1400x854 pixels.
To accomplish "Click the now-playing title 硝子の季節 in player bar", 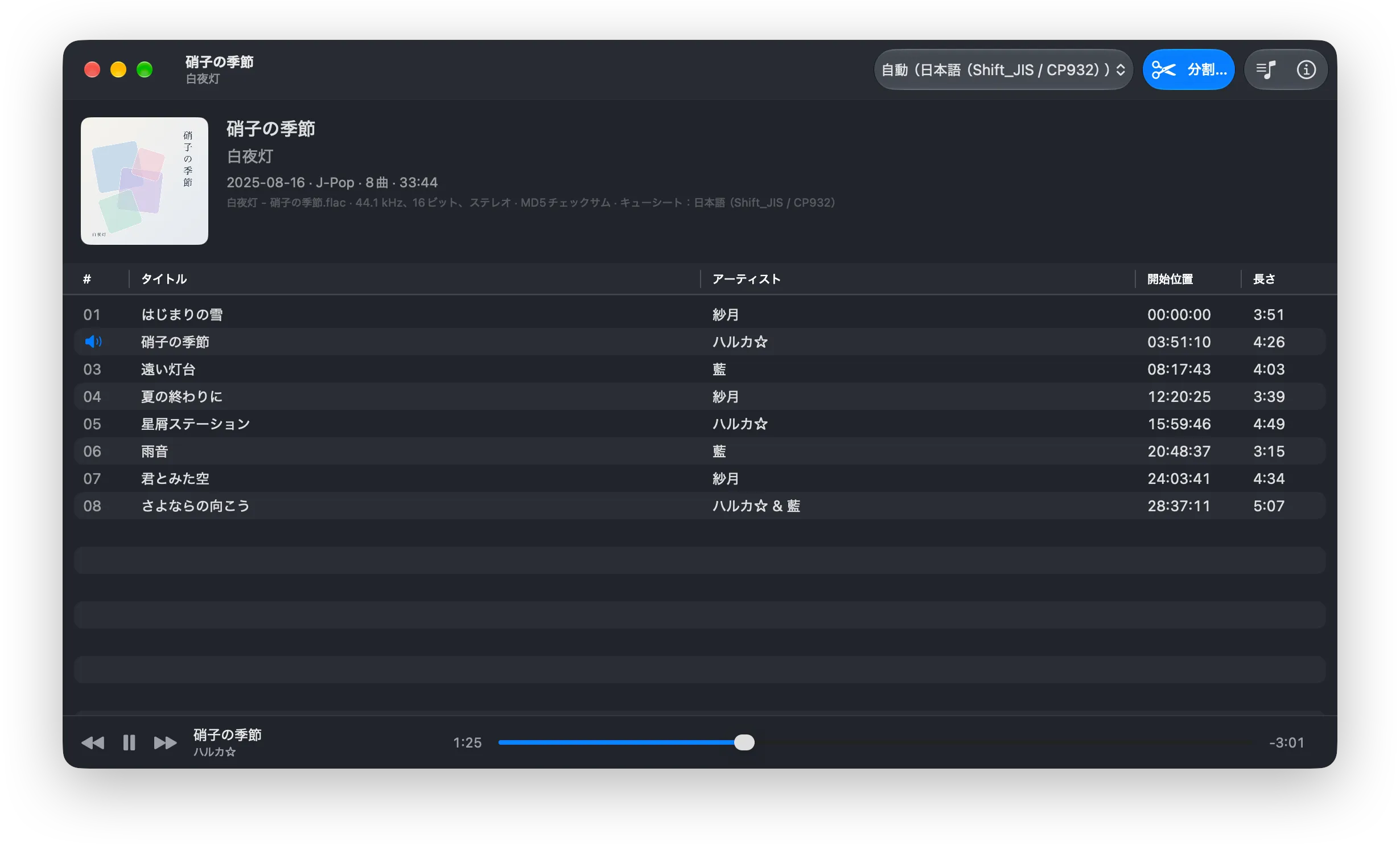I will [227, 734].
